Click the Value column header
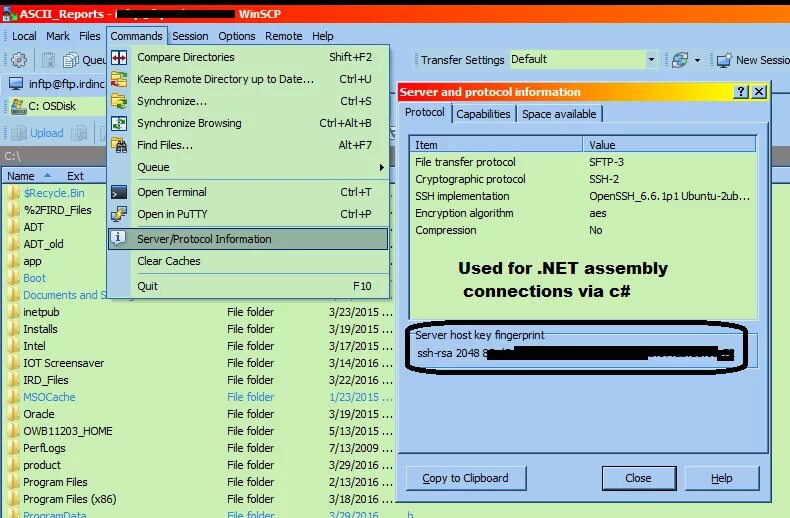This screenshot has height=518, width=790. coord(670,145)
